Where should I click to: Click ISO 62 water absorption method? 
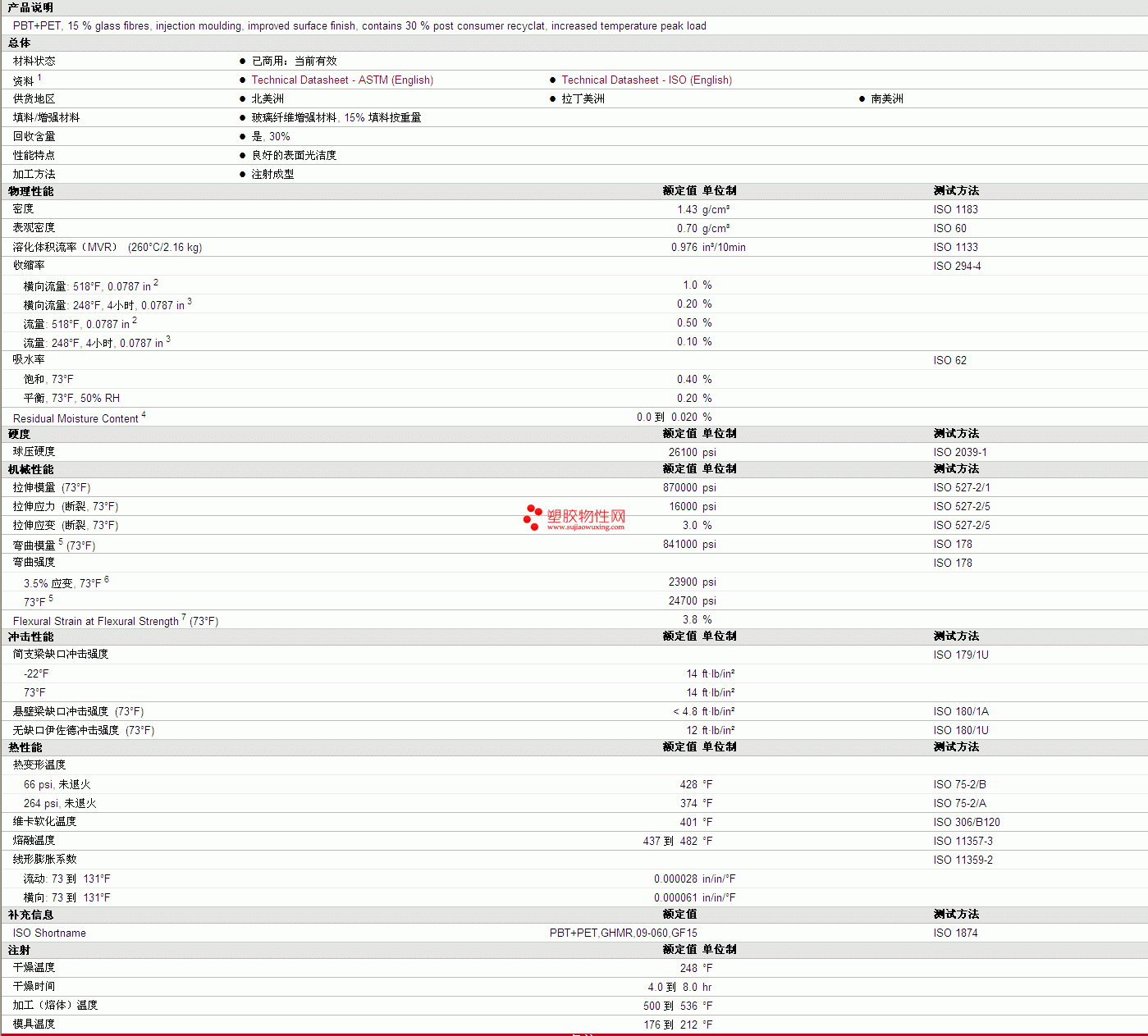pos(949,360)
